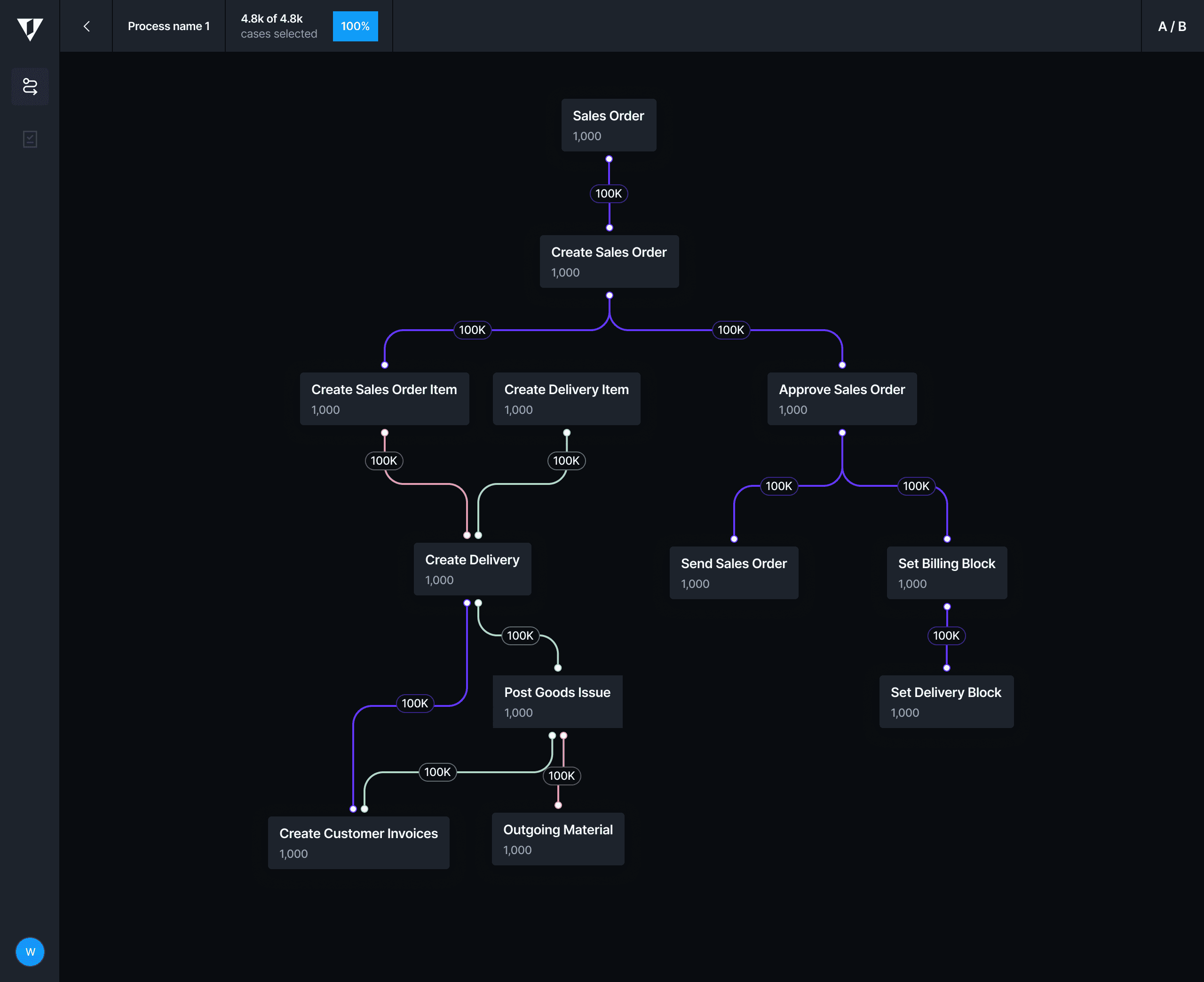The width and height of the screenshot is (1204, 982).
Task: Click the 100% cases badge
Action: click(355, 26)
